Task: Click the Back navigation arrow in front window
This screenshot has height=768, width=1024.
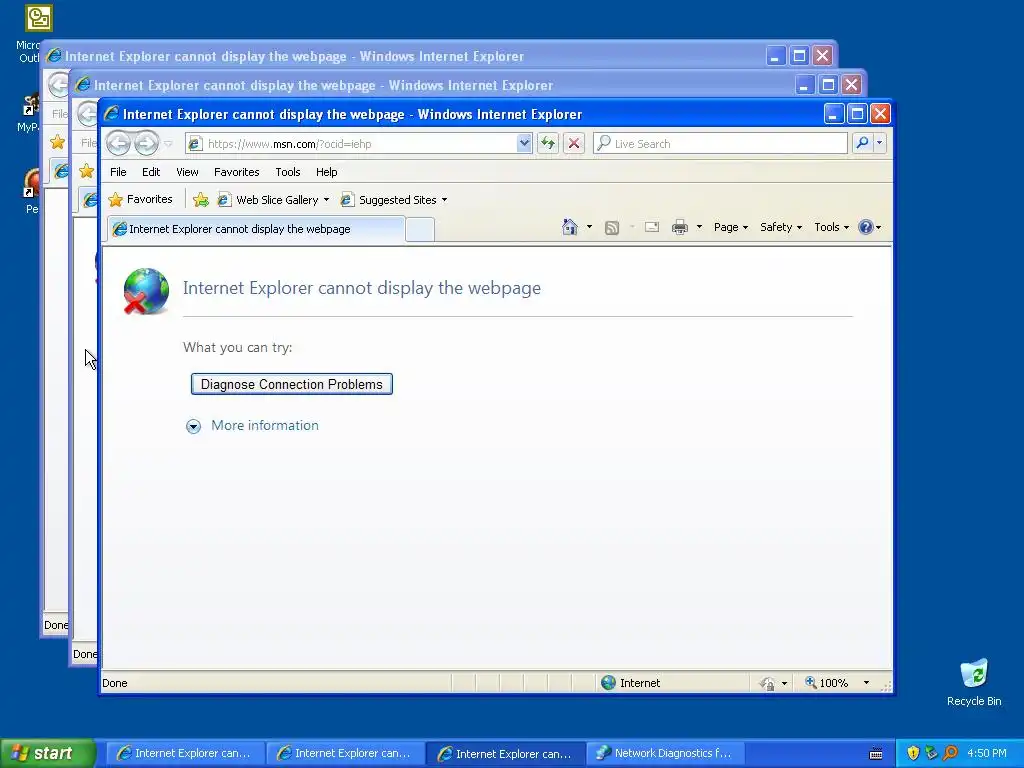Action: click(x=118, y=143)
